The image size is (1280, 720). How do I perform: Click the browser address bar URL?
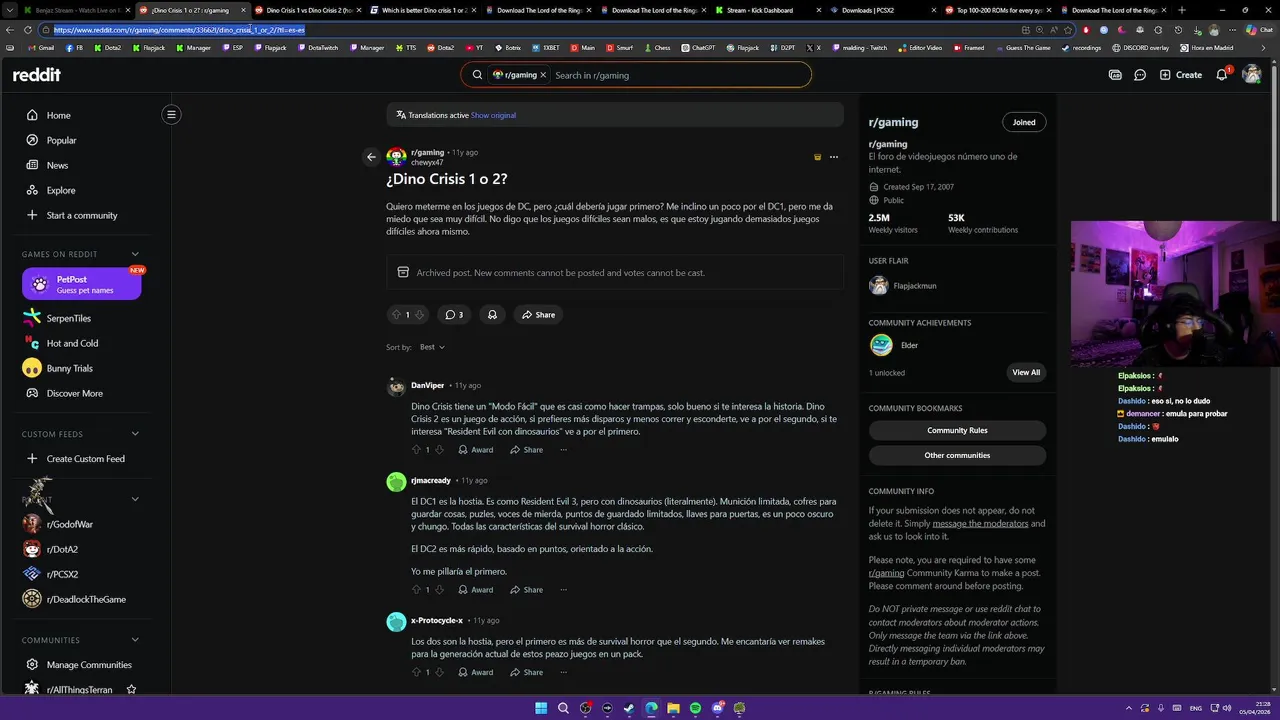[x=179, y=30]
